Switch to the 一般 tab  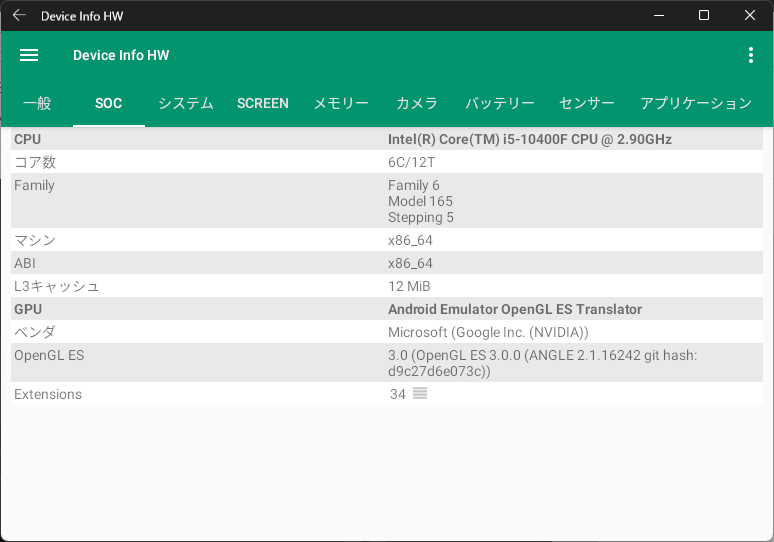(x=37, y=103)
